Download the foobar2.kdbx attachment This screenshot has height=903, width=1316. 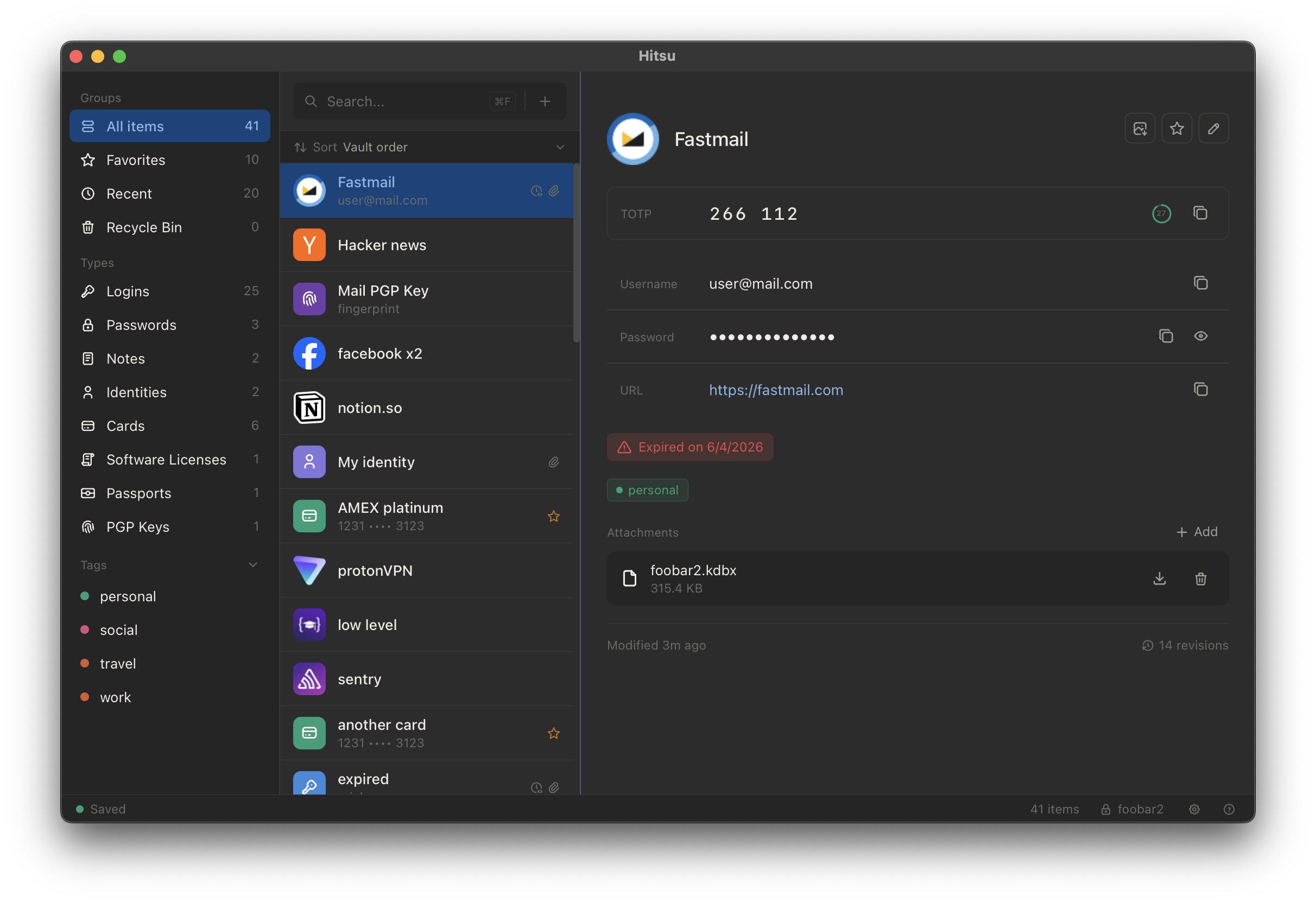(x=1159, y=578)
